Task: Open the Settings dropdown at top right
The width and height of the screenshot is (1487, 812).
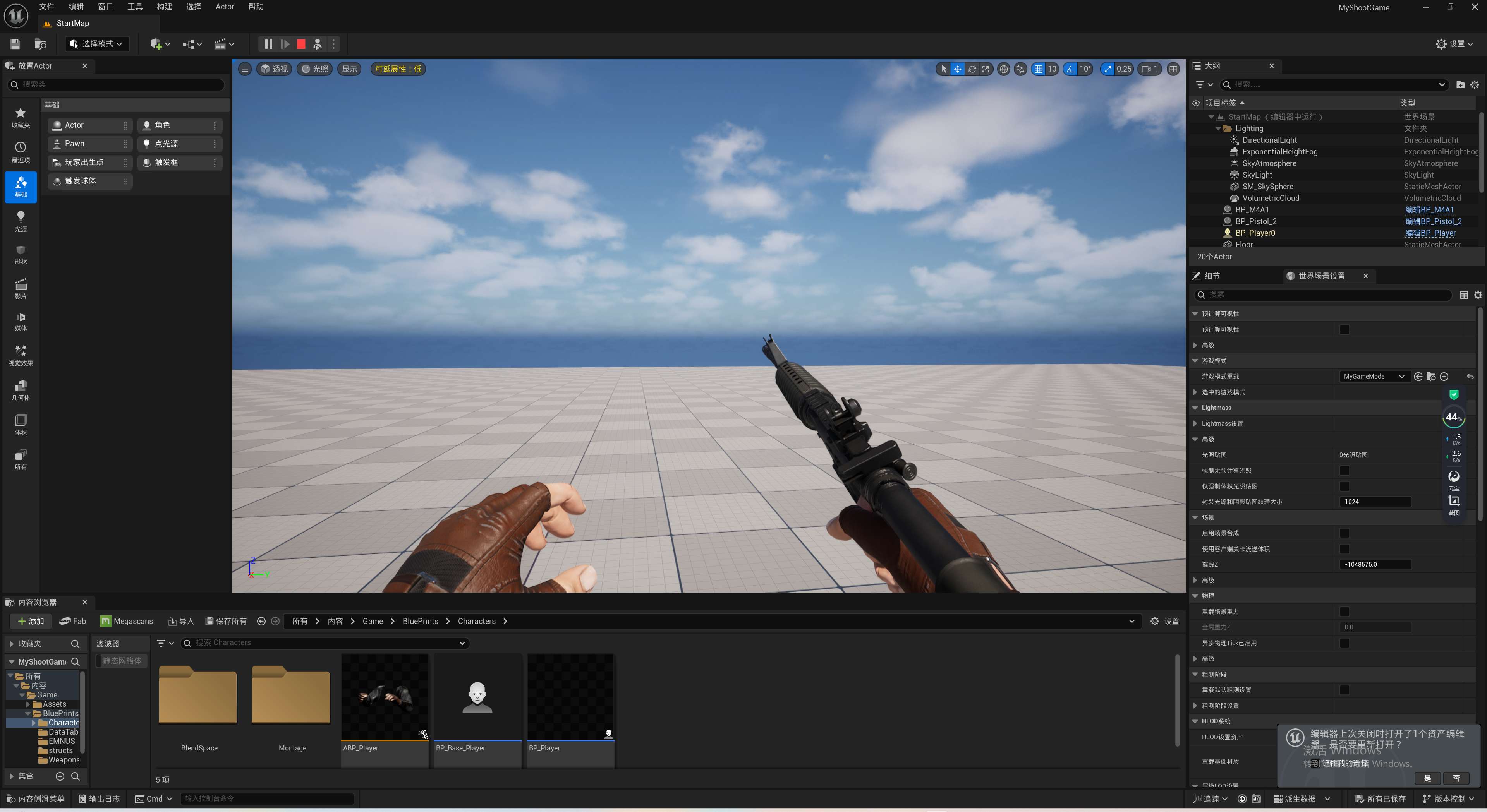Action: (x=1454, y=44)
